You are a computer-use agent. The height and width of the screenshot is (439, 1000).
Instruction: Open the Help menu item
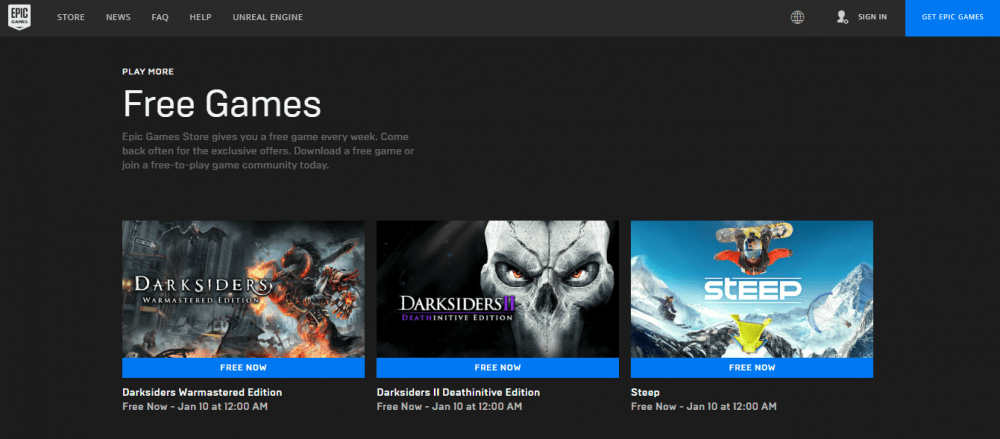click(200, 17)
